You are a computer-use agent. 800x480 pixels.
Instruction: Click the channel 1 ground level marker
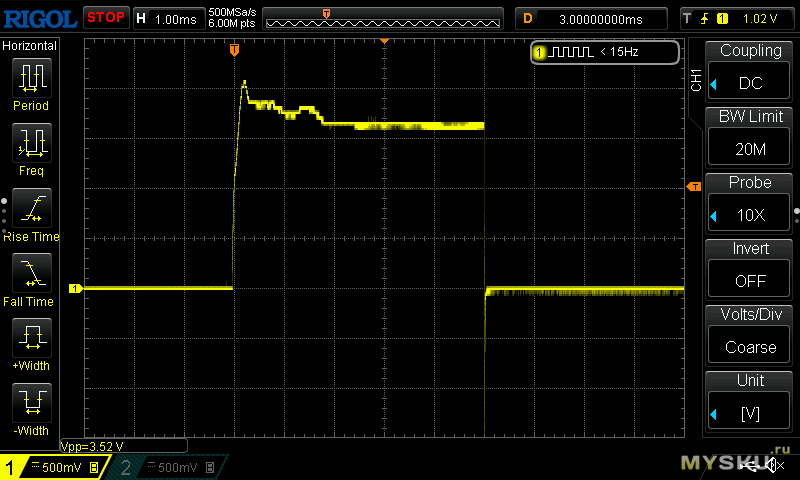[x=76, y=289]
